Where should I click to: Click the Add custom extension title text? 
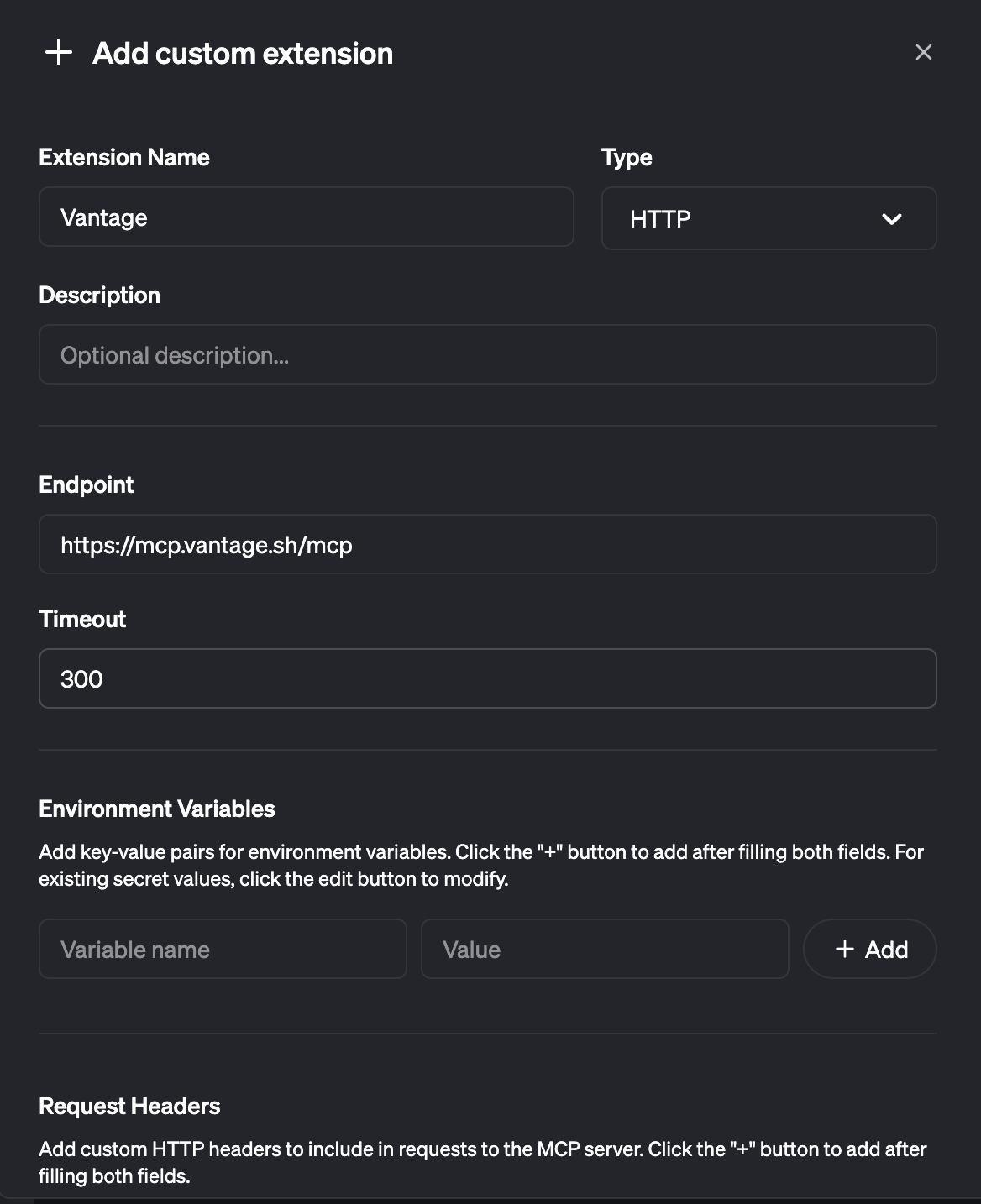coord(242,53)
